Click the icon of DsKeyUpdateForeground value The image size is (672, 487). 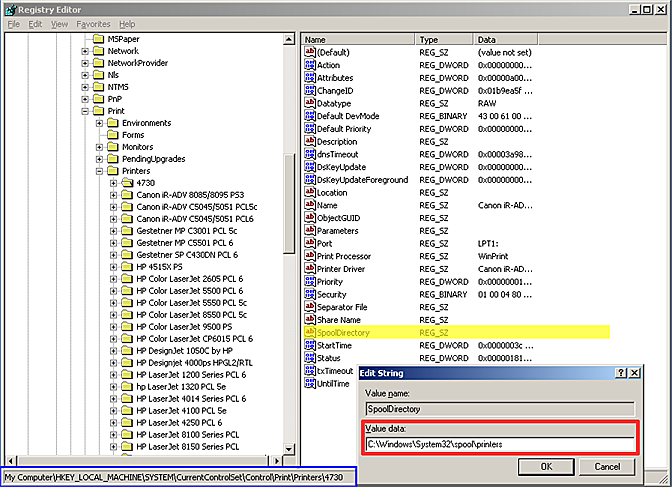pyautogui.click(x=310, y=180)
